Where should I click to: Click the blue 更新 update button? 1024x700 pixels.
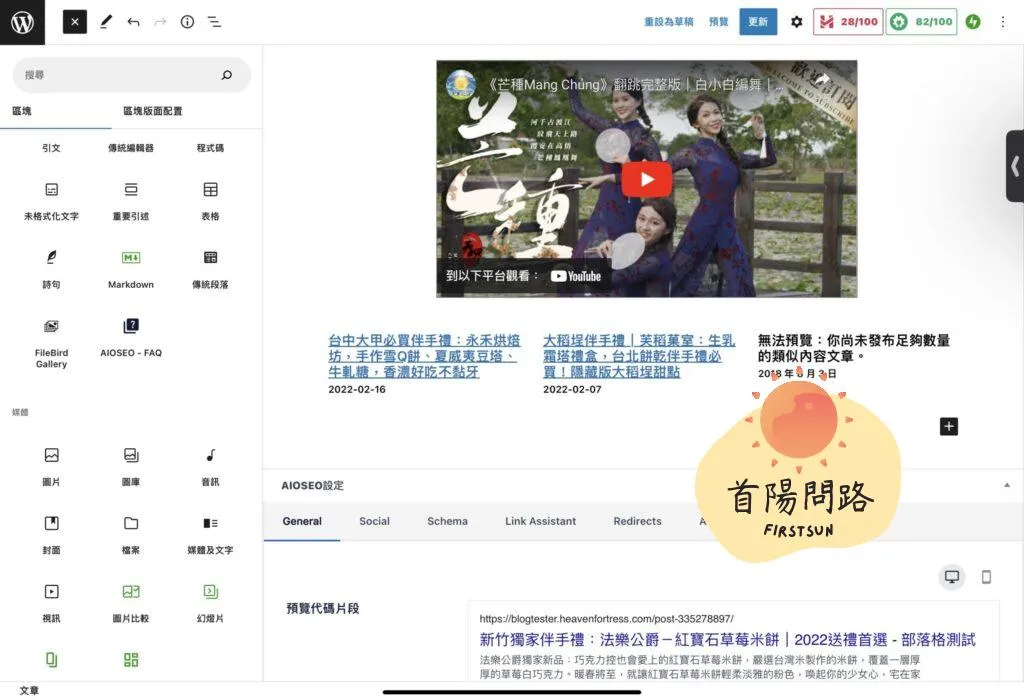[758, 22]
